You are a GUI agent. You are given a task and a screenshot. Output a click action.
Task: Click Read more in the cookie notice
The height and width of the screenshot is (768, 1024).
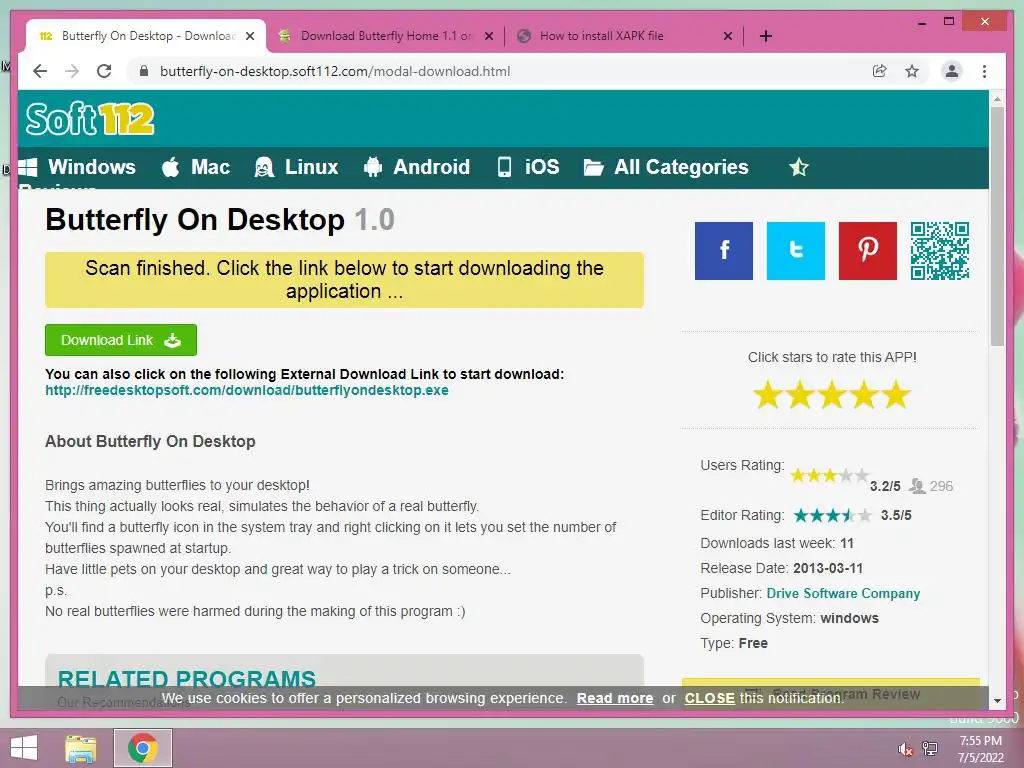tap(615, 698)
